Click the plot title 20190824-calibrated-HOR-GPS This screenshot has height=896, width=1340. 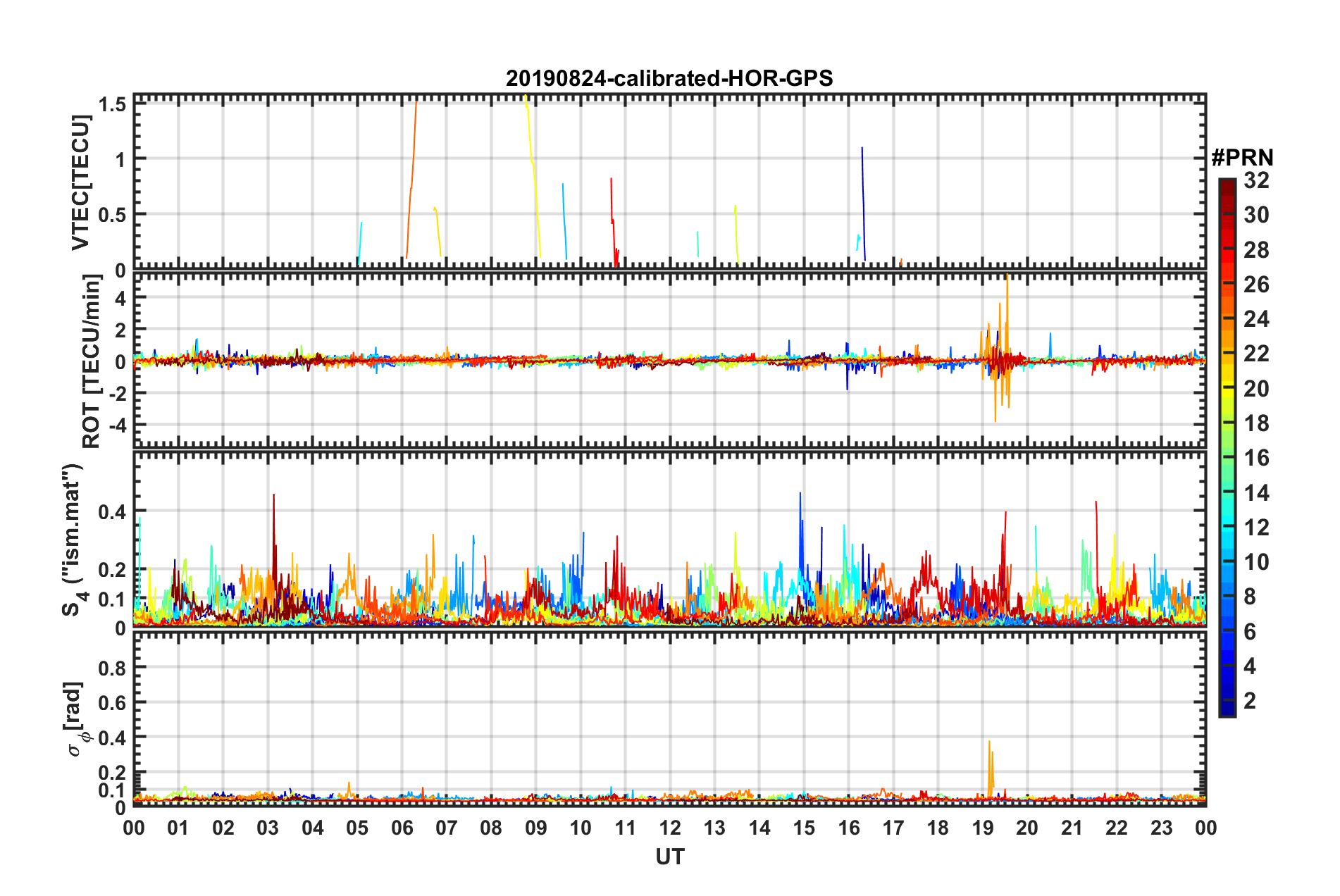(x=669, y=78)
